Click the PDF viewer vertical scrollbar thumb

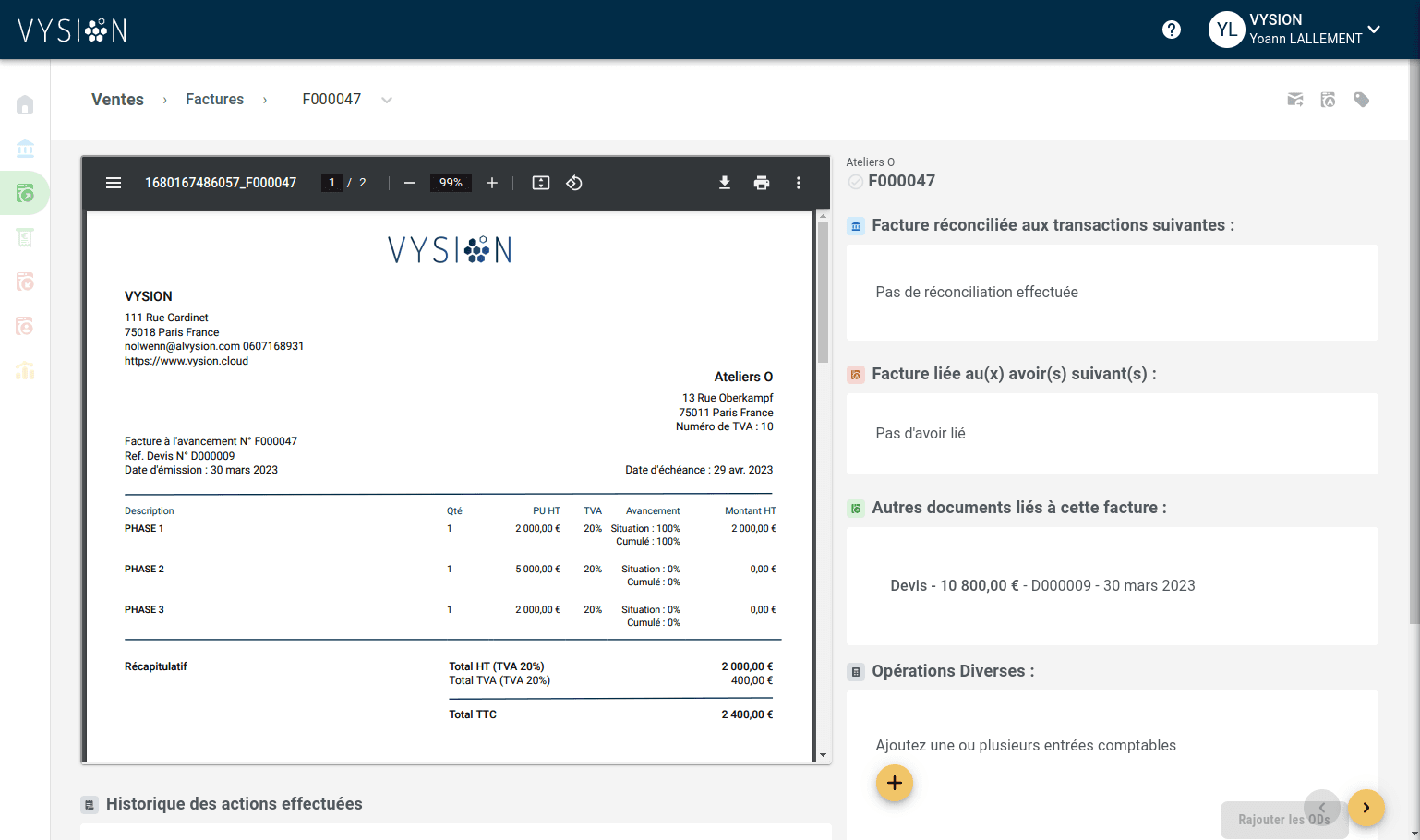(824, 293)
